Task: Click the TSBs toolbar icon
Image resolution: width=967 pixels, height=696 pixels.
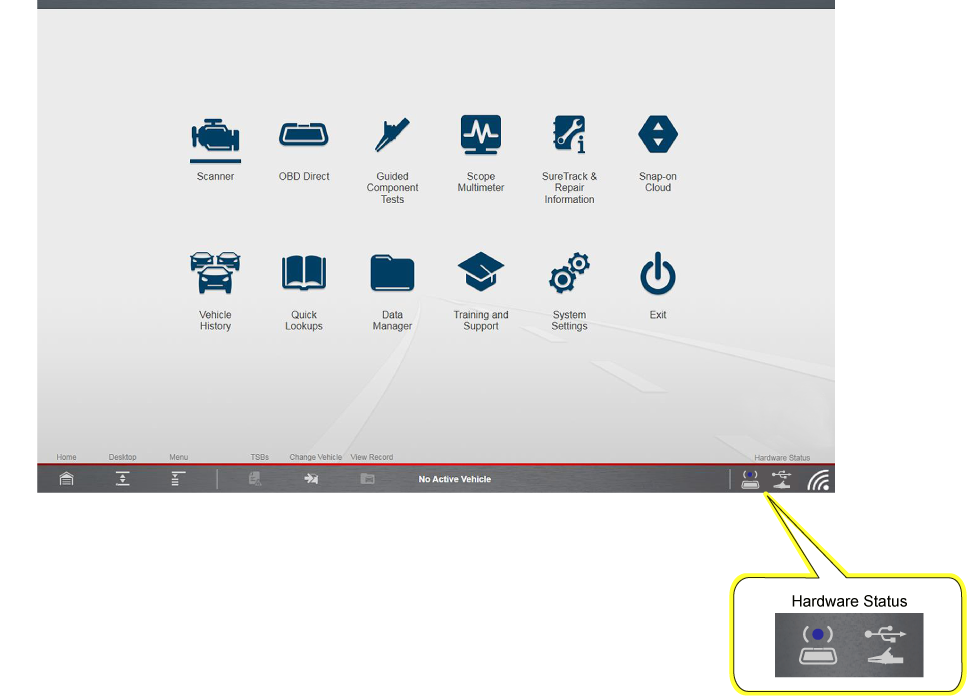Action: (255, 479)
